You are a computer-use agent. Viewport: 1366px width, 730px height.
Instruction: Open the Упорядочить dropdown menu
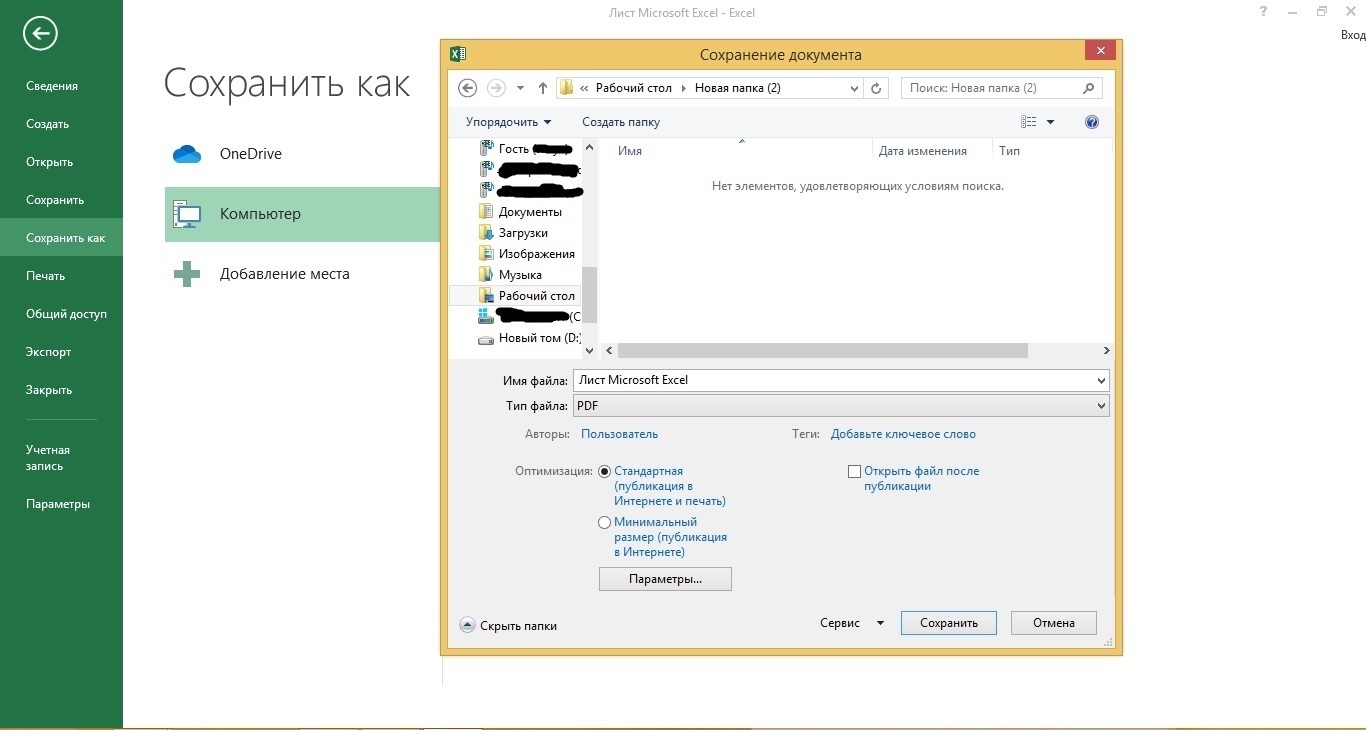click(508, 122)
